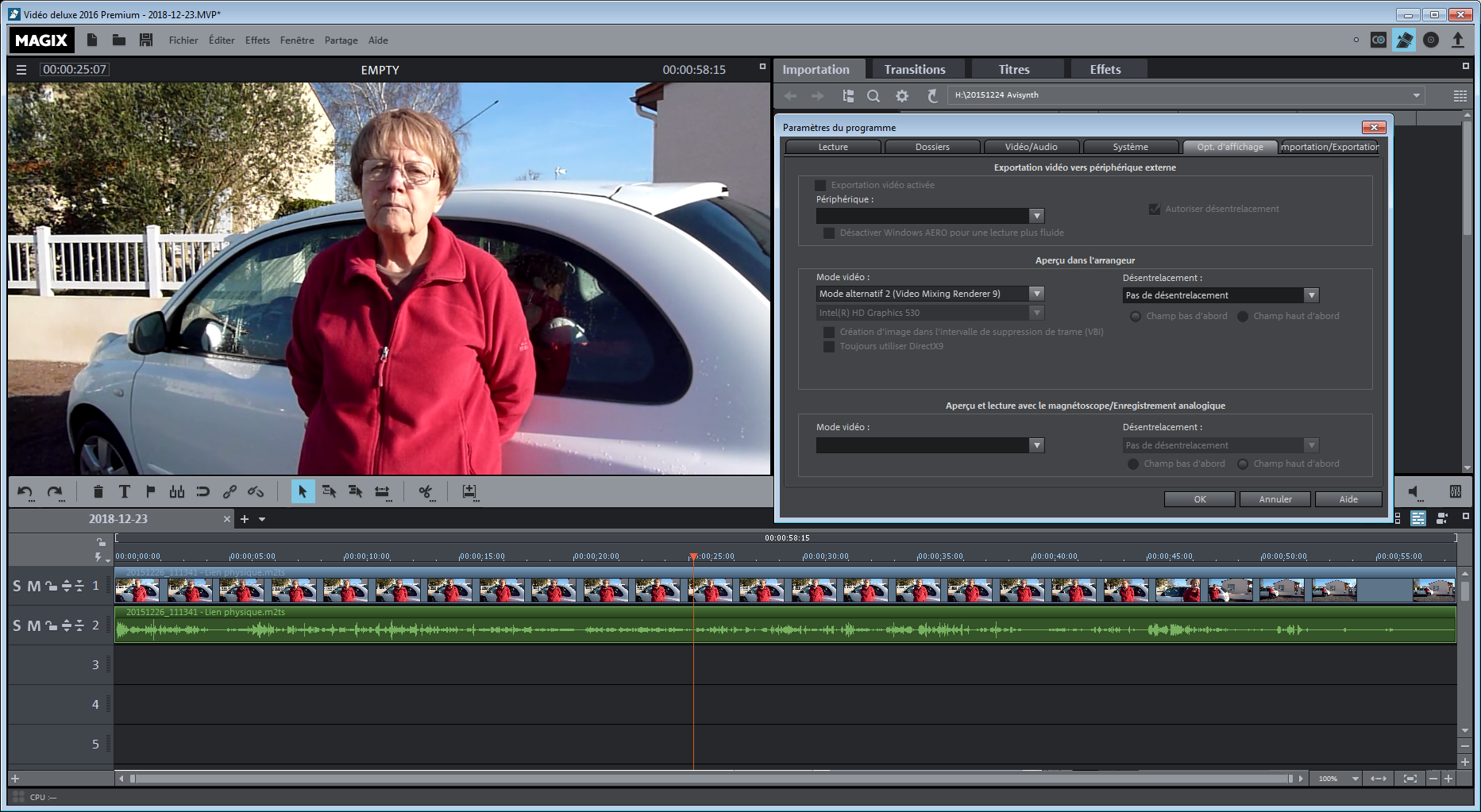Mute track 2 with M button
Viewport: 1481px width, 812px height.
(x=34, y=626)
